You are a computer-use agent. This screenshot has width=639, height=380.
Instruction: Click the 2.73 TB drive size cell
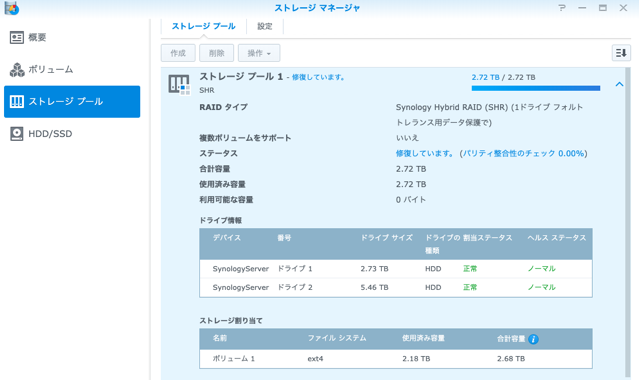[374, 269]
